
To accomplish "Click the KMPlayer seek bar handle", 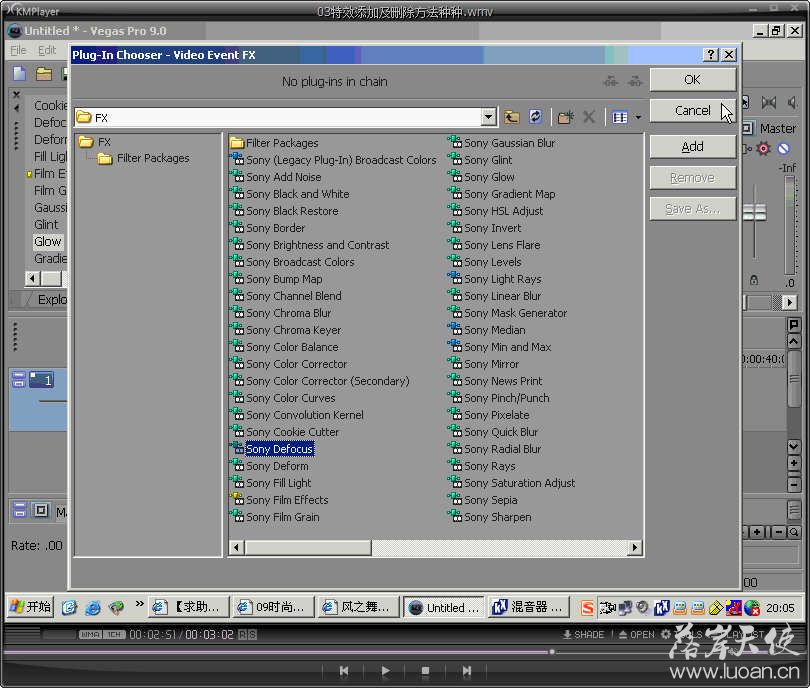I will 552,652.
